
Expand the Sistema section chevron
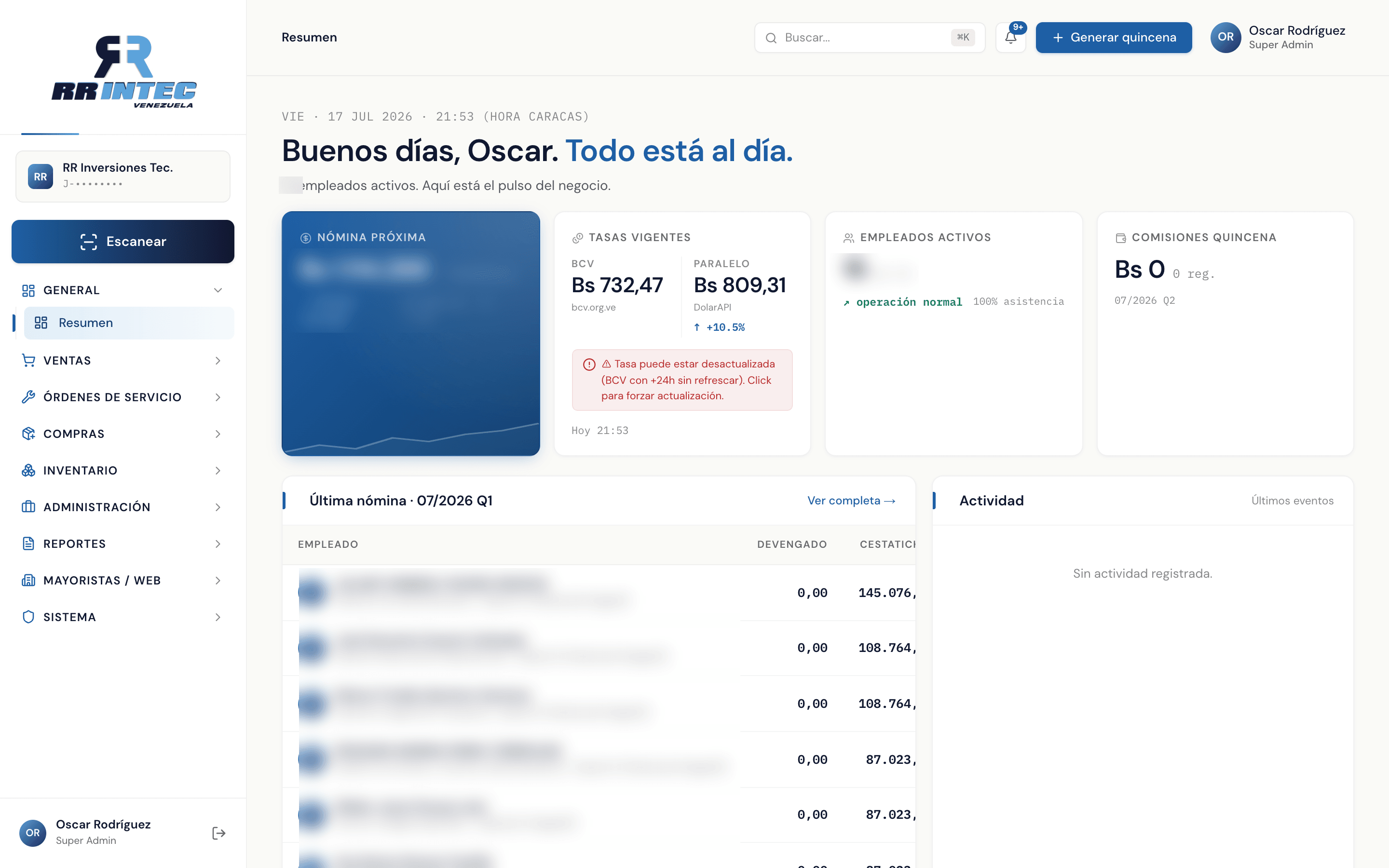218,617
